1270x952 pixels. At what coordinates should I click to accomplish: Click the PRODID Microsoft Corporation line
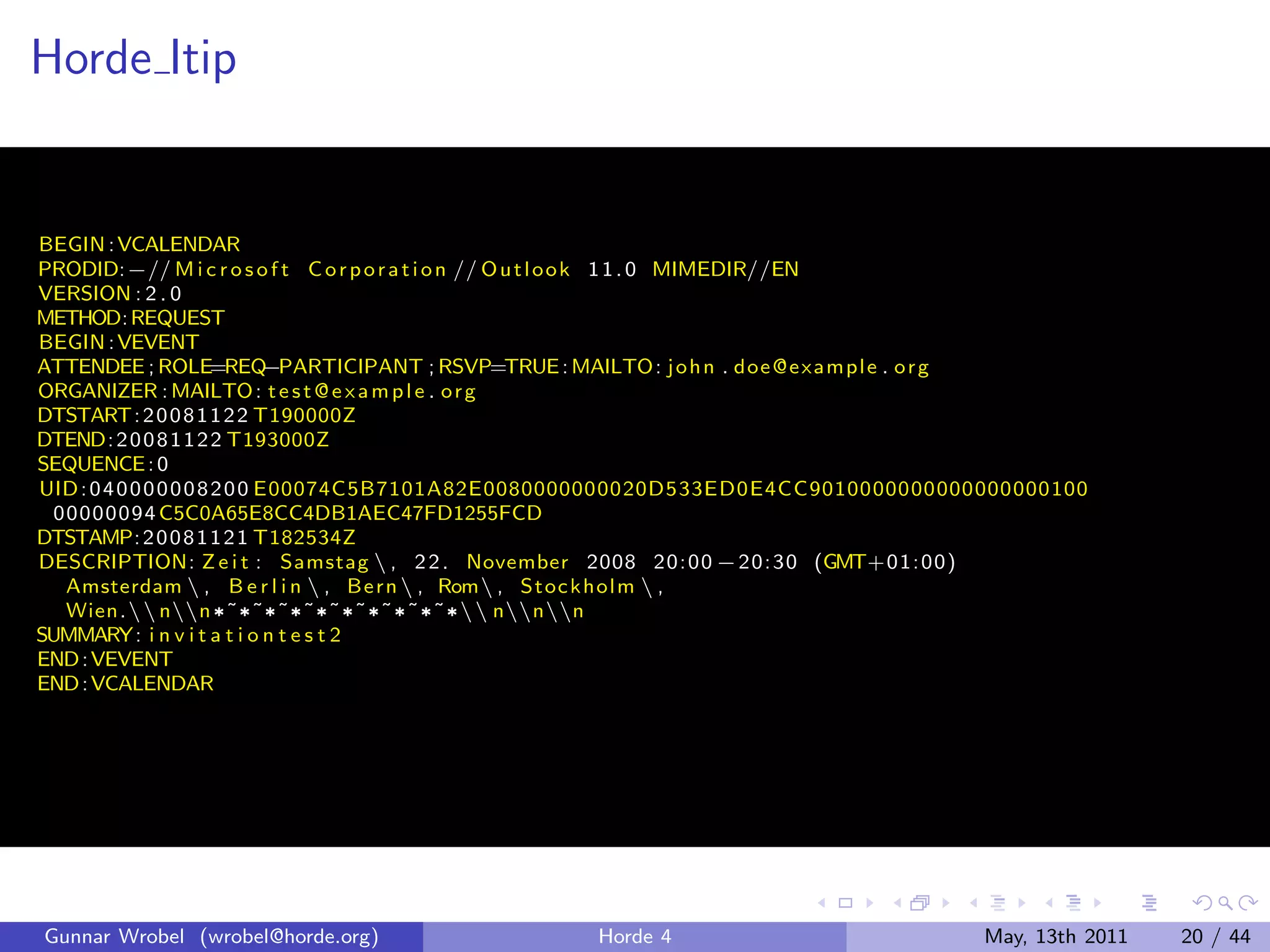[x=419, y=269]
